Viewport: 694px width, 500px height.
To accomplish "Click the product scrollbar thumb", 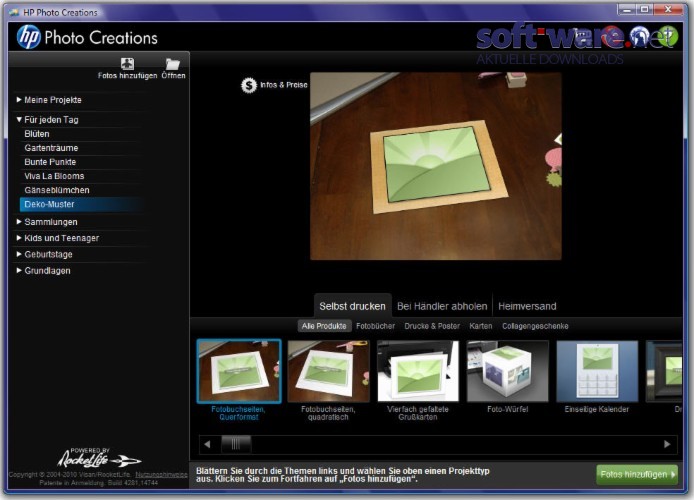I will [236, 444].
